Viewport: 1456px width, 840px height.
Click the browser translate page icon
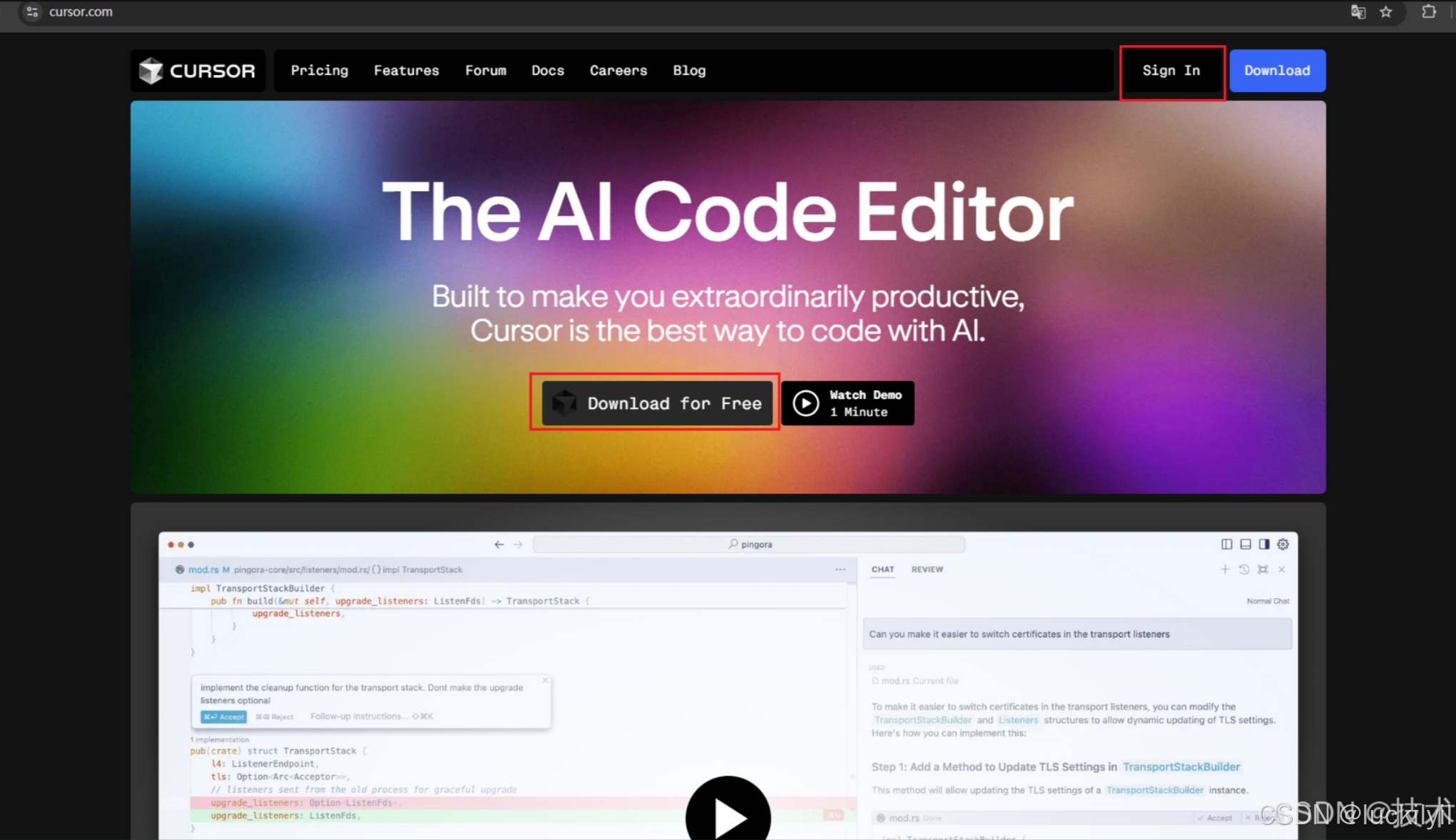click(x=1358, y=12)
